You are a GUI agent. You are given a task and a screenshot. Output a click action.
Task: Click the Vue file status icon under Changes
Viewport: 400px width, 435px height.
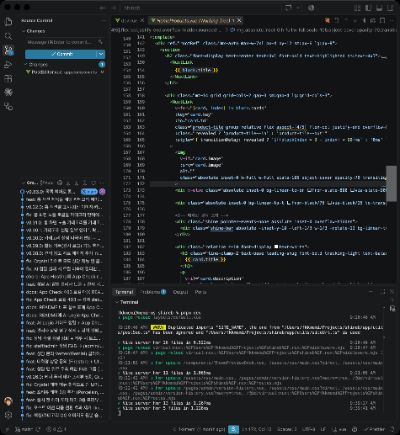coord(102,72)
